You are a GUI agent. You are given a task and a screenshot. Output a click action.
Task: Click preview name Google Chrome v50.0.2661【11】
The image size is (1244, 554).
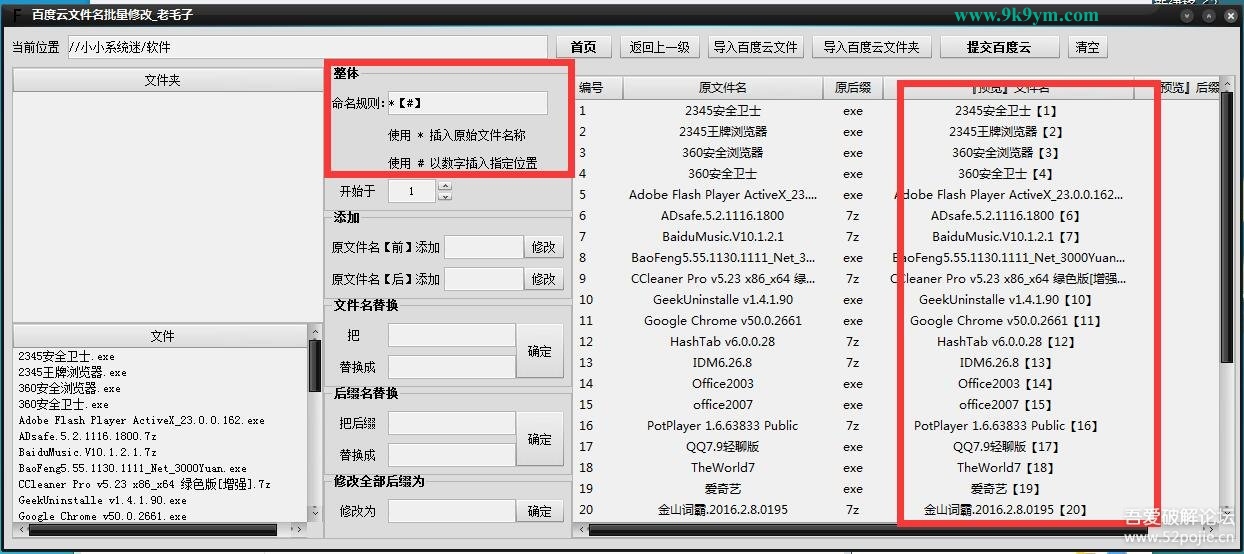coord(1005,320)
